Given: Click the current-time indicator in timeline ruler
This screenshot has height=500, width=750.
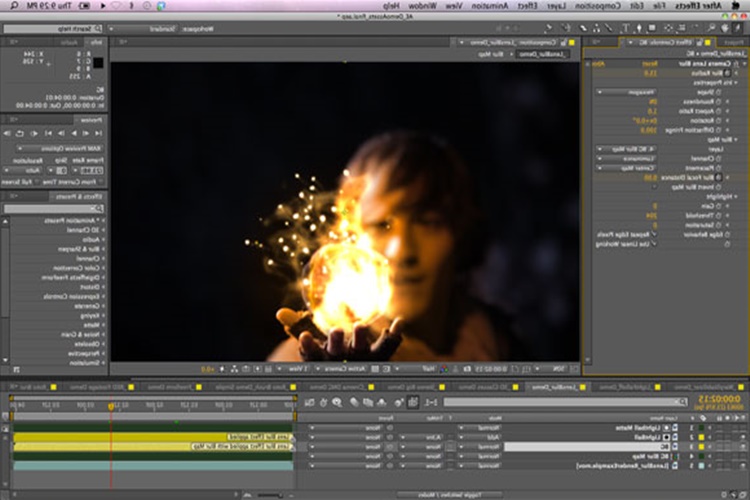Looking at the screenshot, I should (x=111, y=406).
